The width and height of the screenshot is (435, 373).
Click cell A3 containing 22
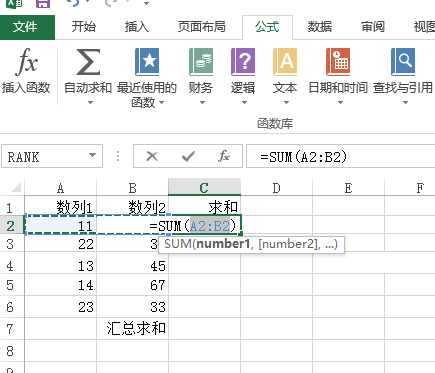[x=60, y=244]
